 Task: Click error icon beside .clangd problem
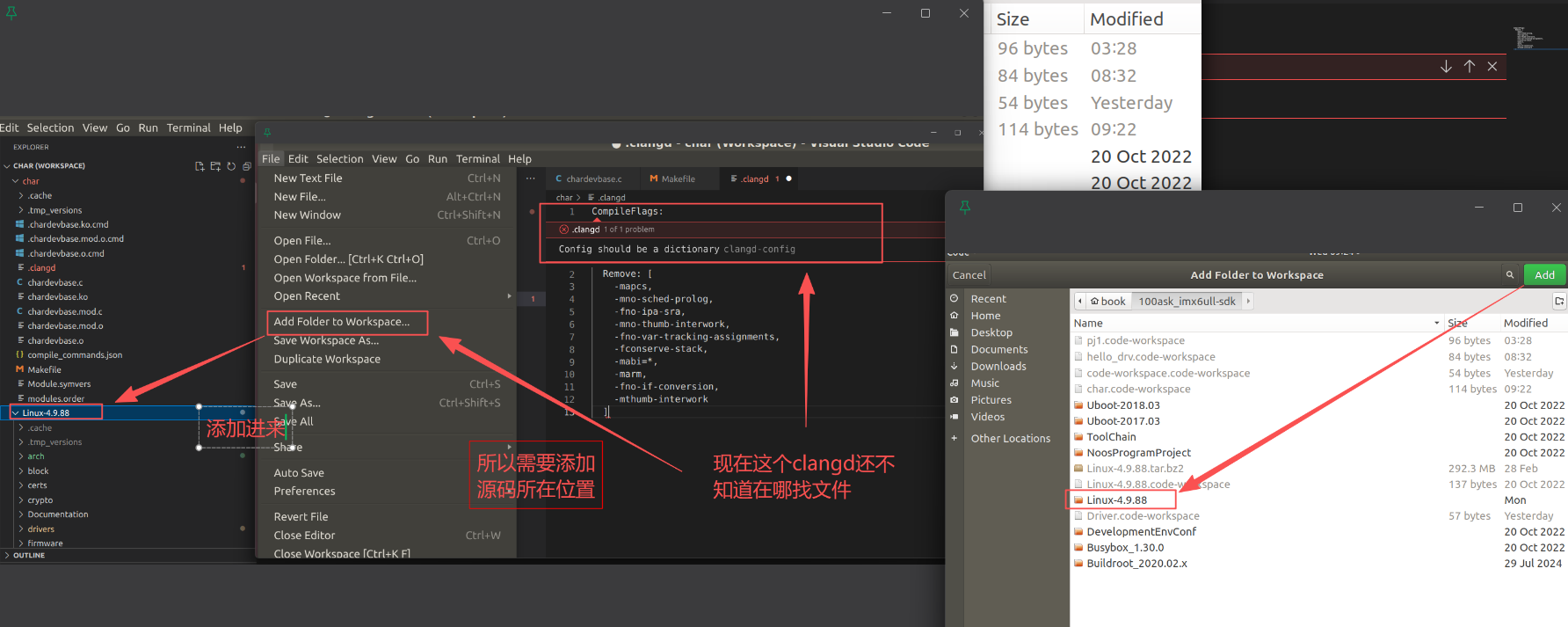pyautogui.click(x=563, y=230)
